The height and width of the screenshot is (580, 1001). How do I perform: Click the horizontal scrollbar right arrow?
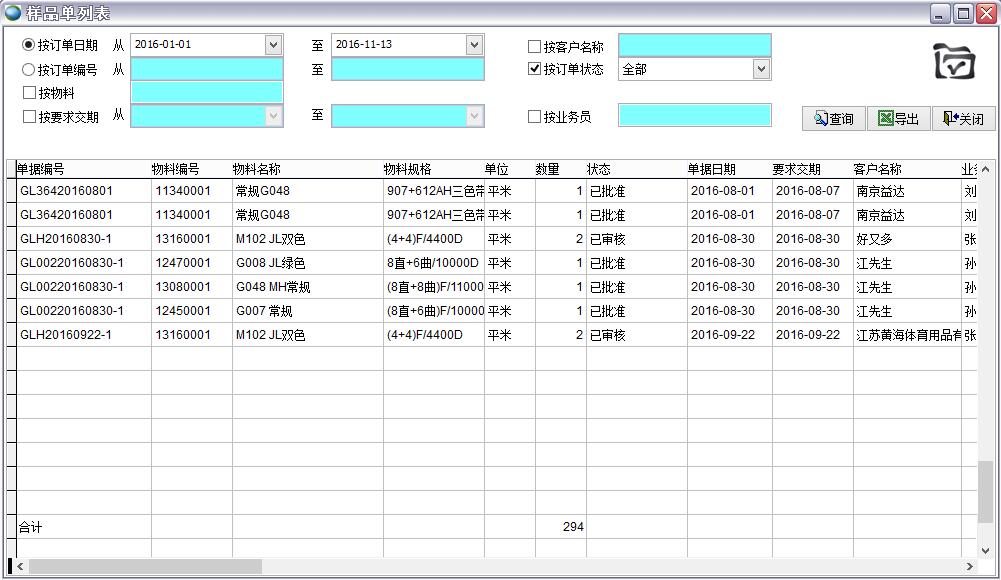click(x=968, y=567)
